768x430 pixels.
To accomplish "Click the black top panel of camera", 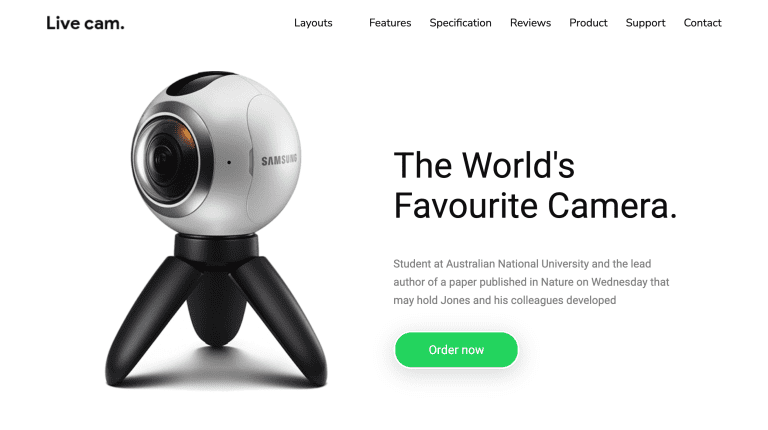I will click(x=201, y=82).
